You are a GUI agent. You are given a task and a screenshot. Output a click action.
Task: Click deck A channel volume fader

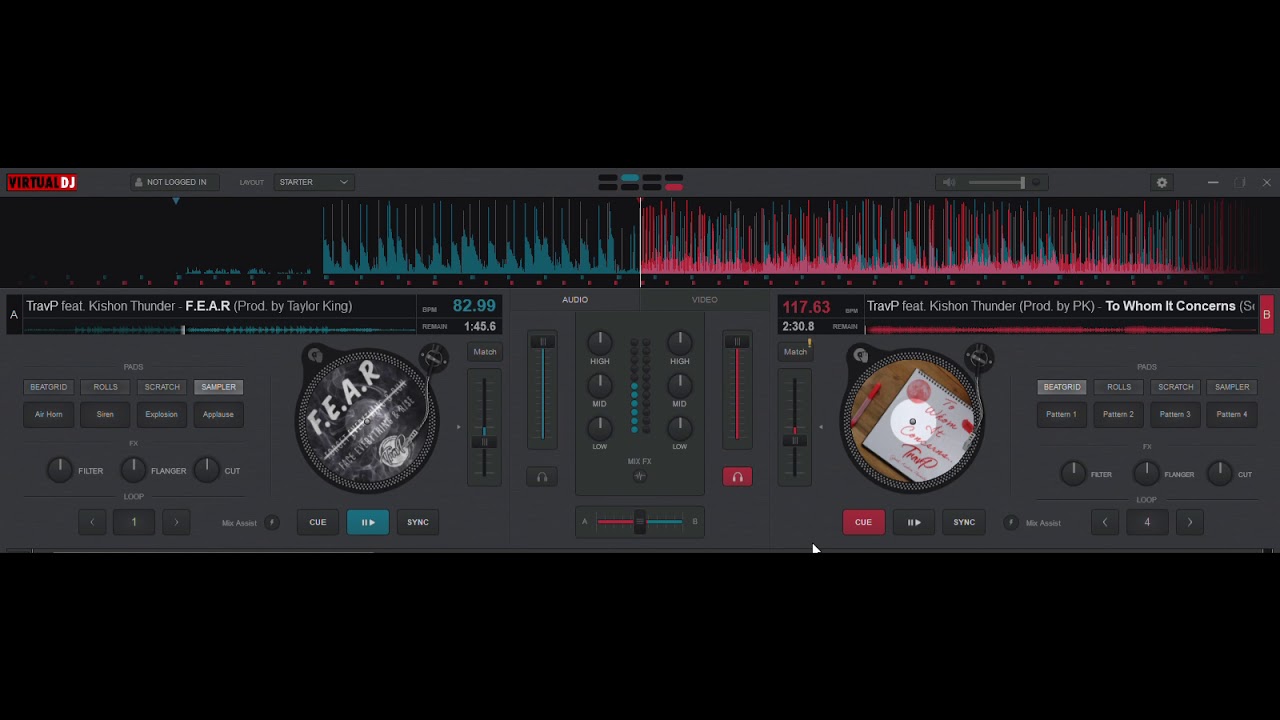click(x=543, y=388)
